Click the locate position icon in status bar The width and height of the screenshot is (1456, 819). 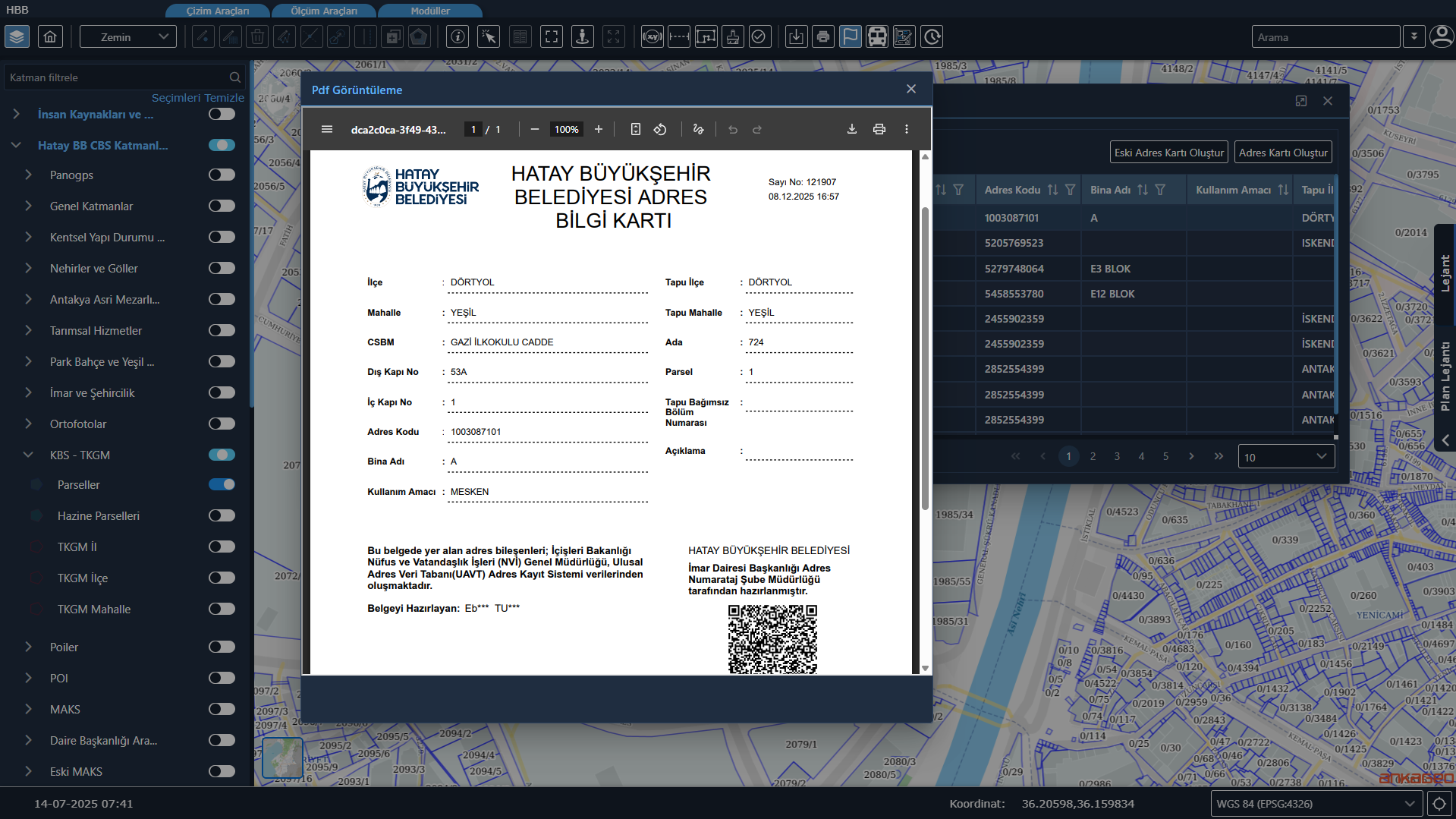click(1439, 804)
